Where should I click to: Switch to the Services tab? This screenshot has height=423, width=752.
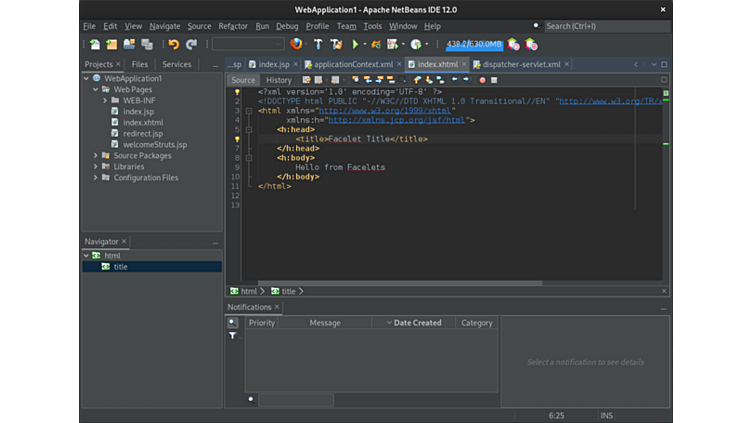[176, 64]
